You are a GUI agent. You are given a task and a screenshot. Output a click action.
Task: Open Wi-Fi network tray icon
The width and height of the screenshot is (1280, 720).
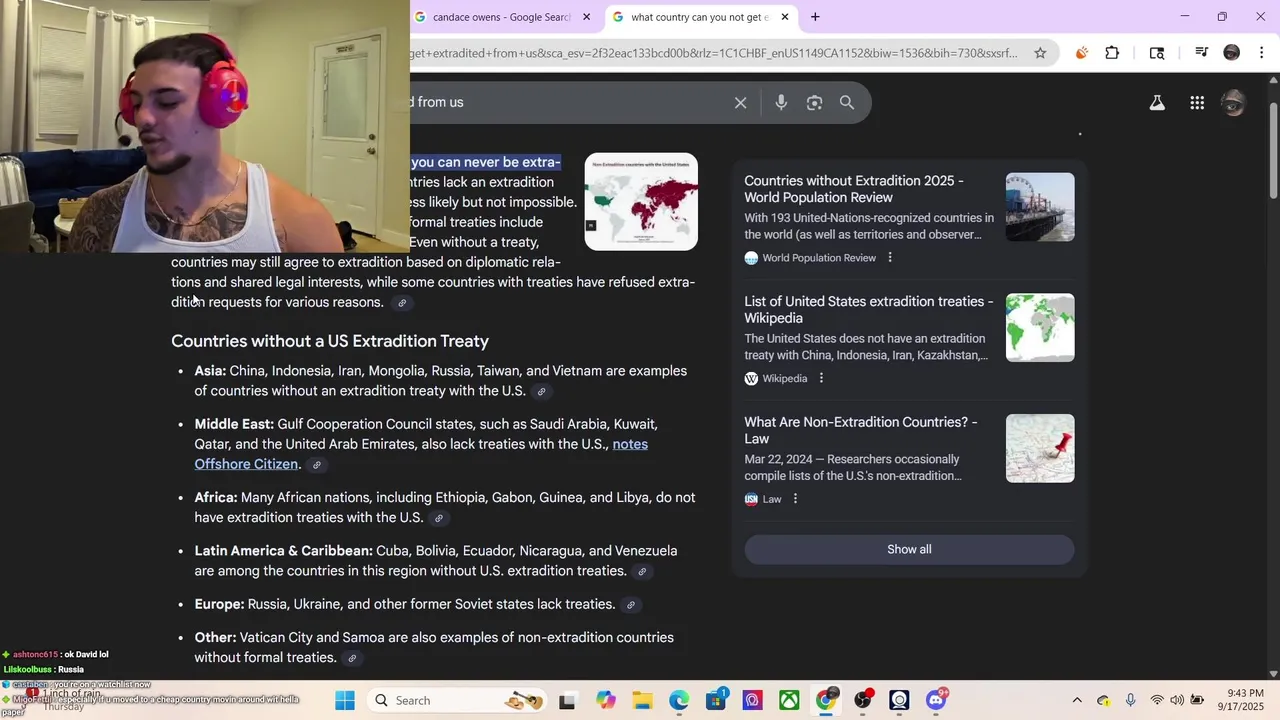(1157, 700)
